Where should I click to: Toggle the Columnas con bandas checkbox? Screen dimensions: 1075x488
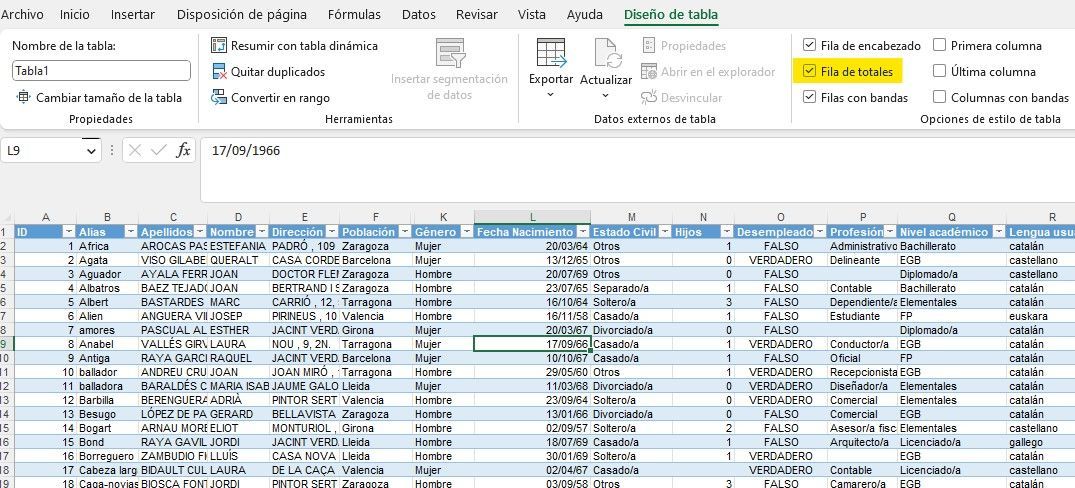[939, 98]
